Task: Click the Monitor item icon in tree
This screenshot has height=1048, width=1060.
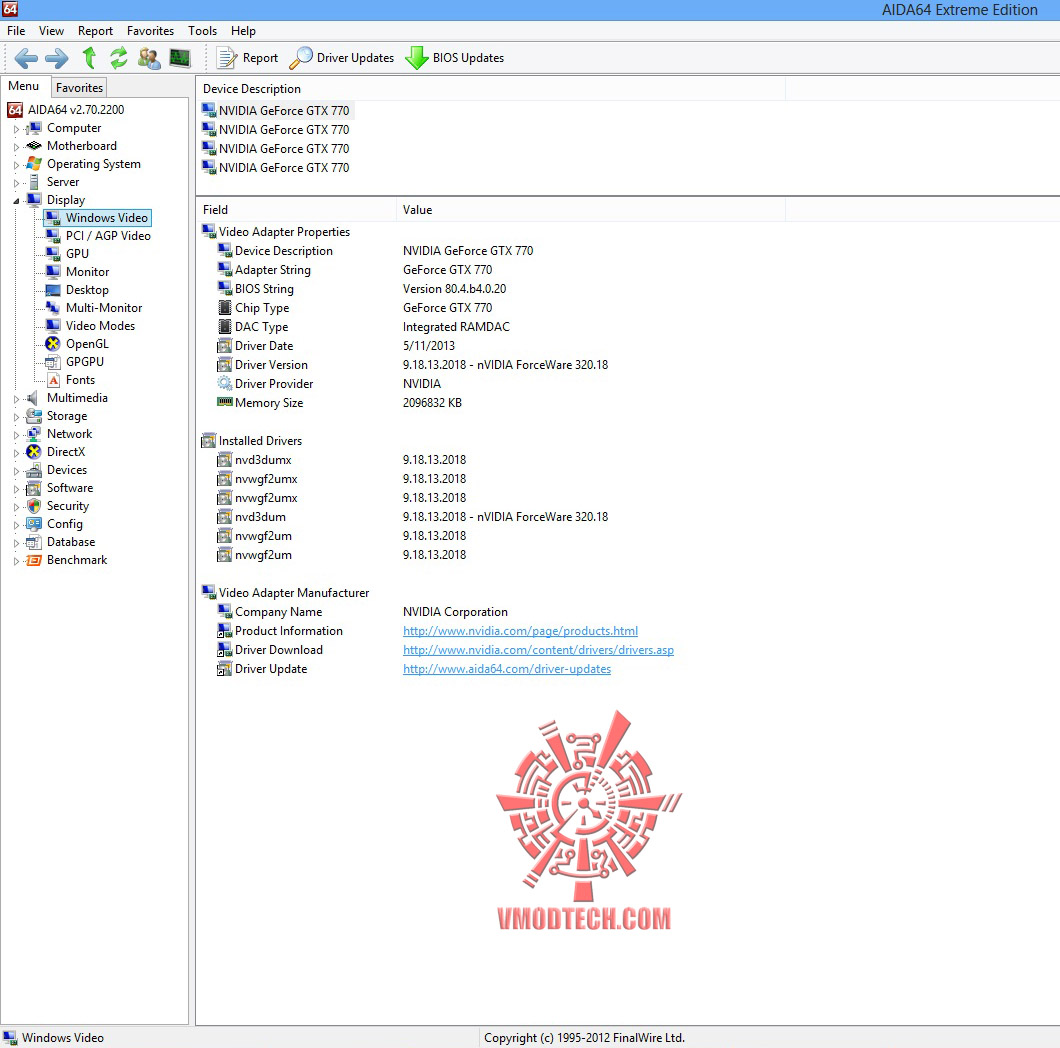Action: pos(53,272)
